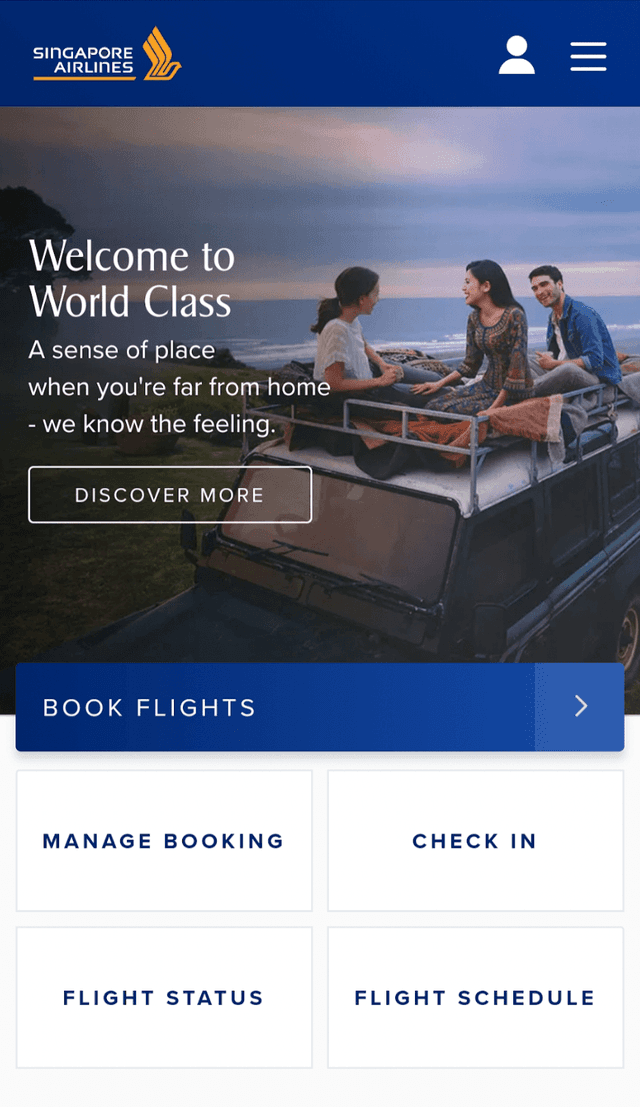Click the Discover More button
640x1107 pixels.
click(x=170, y=495)
